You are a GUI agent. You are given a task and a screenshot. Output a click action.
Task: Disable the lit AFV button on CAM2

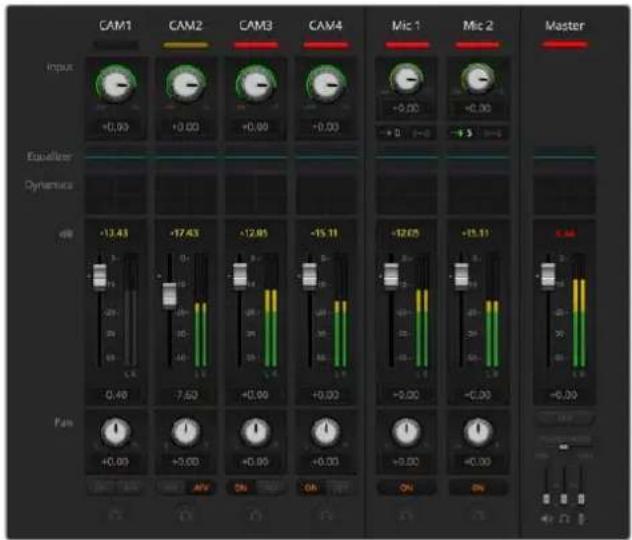tap(200, 488)
